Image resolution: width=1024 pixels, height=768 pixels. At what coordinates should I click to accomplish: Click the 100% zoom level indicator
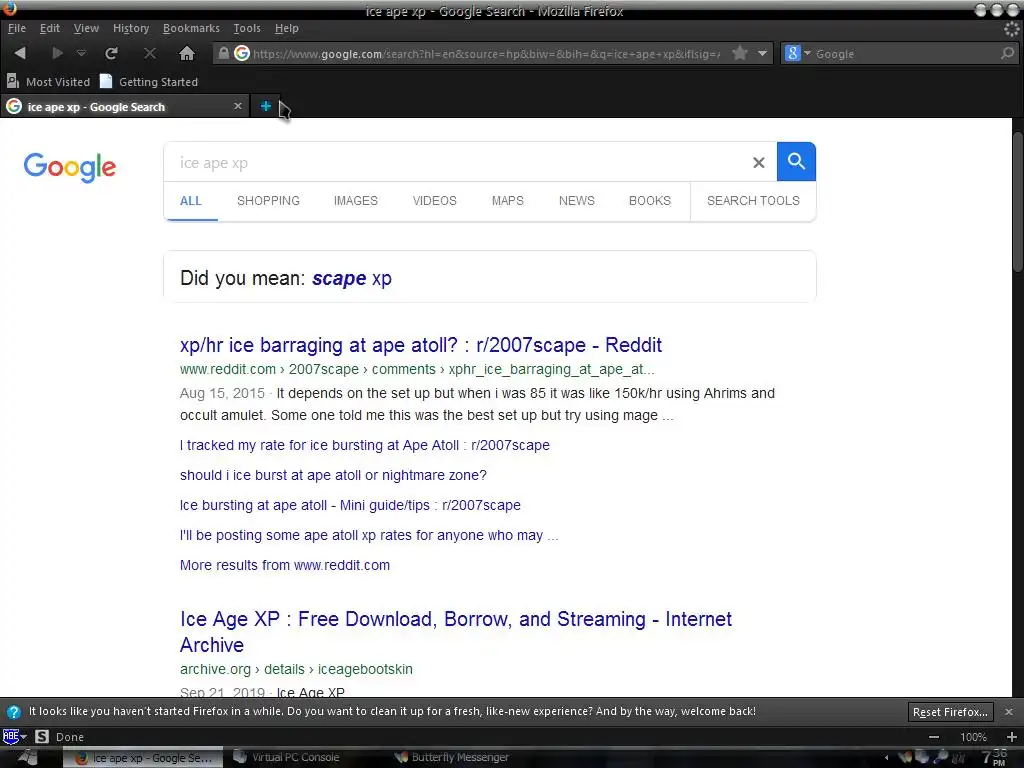click(973, 737)
